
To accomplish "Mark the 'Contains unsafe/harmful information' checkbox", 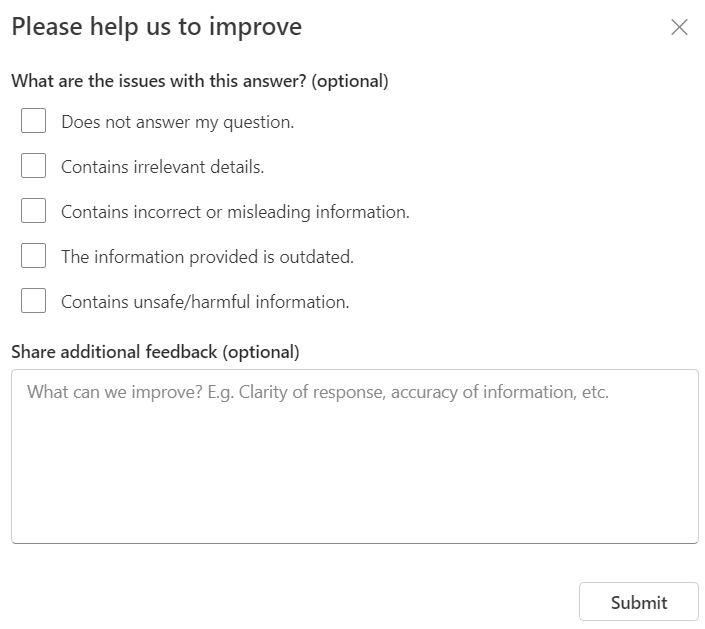I will [x=34, y=301].
